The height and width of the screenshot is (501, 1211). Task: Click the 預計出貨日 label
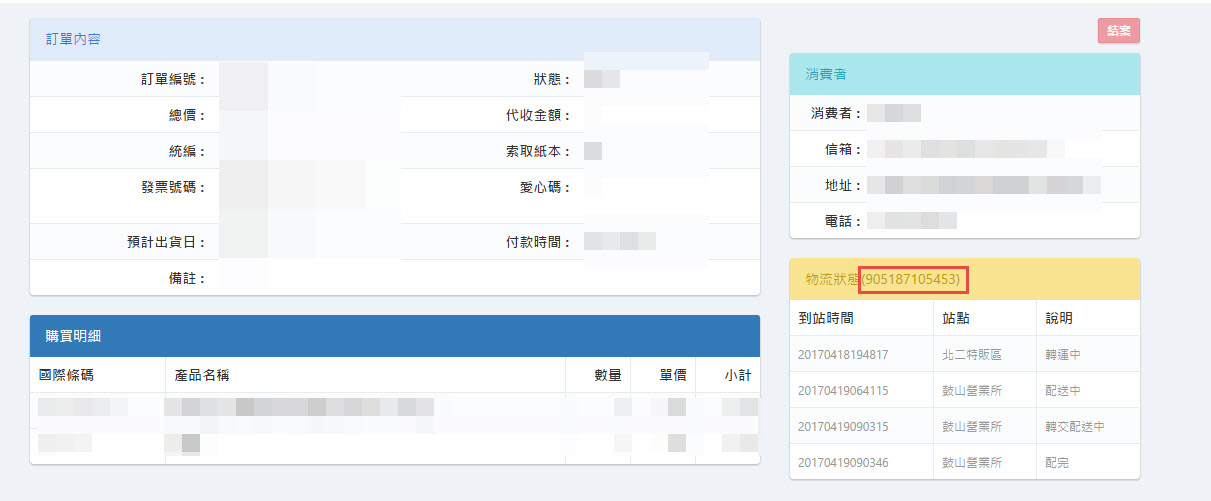(166, 242)
